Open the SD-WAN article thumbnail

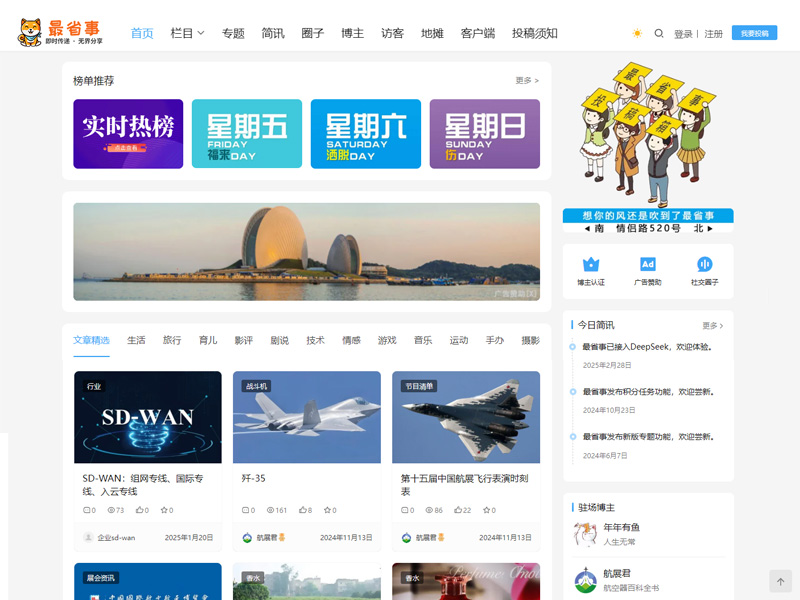point(148,417)
